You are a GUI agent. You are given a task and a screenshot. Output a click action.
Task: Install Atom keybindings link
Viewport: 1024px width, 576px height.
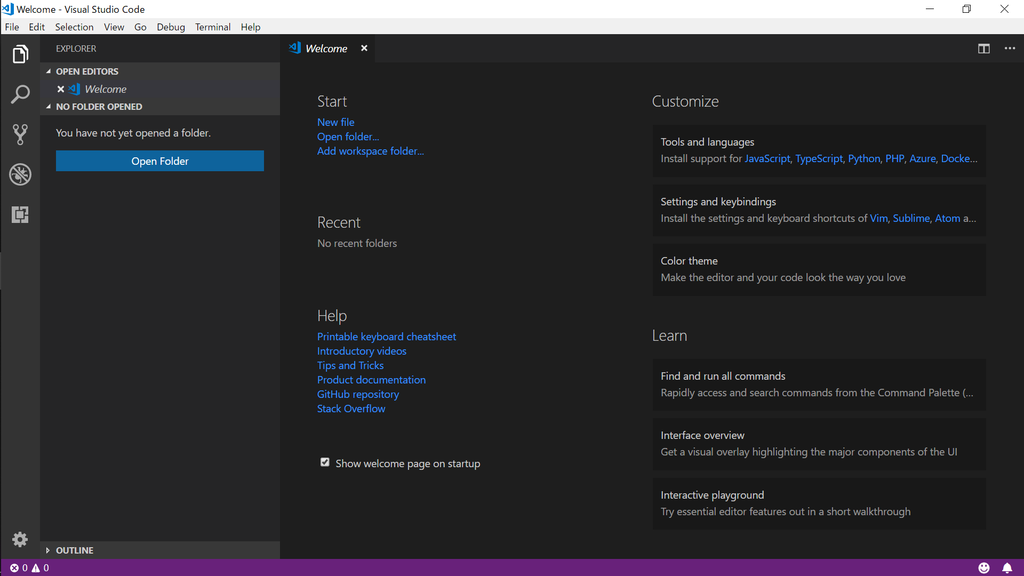click(948, 218)
